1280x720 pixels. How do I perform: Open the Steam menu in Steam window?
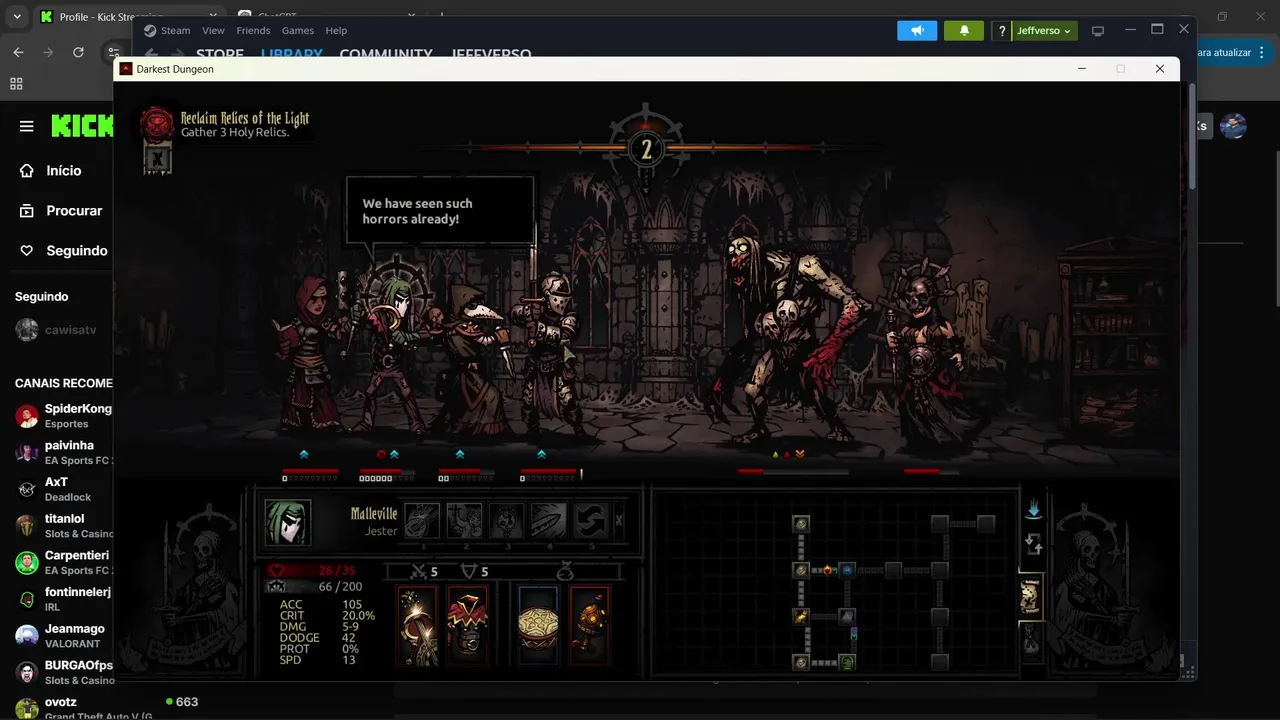coord(175,31)
